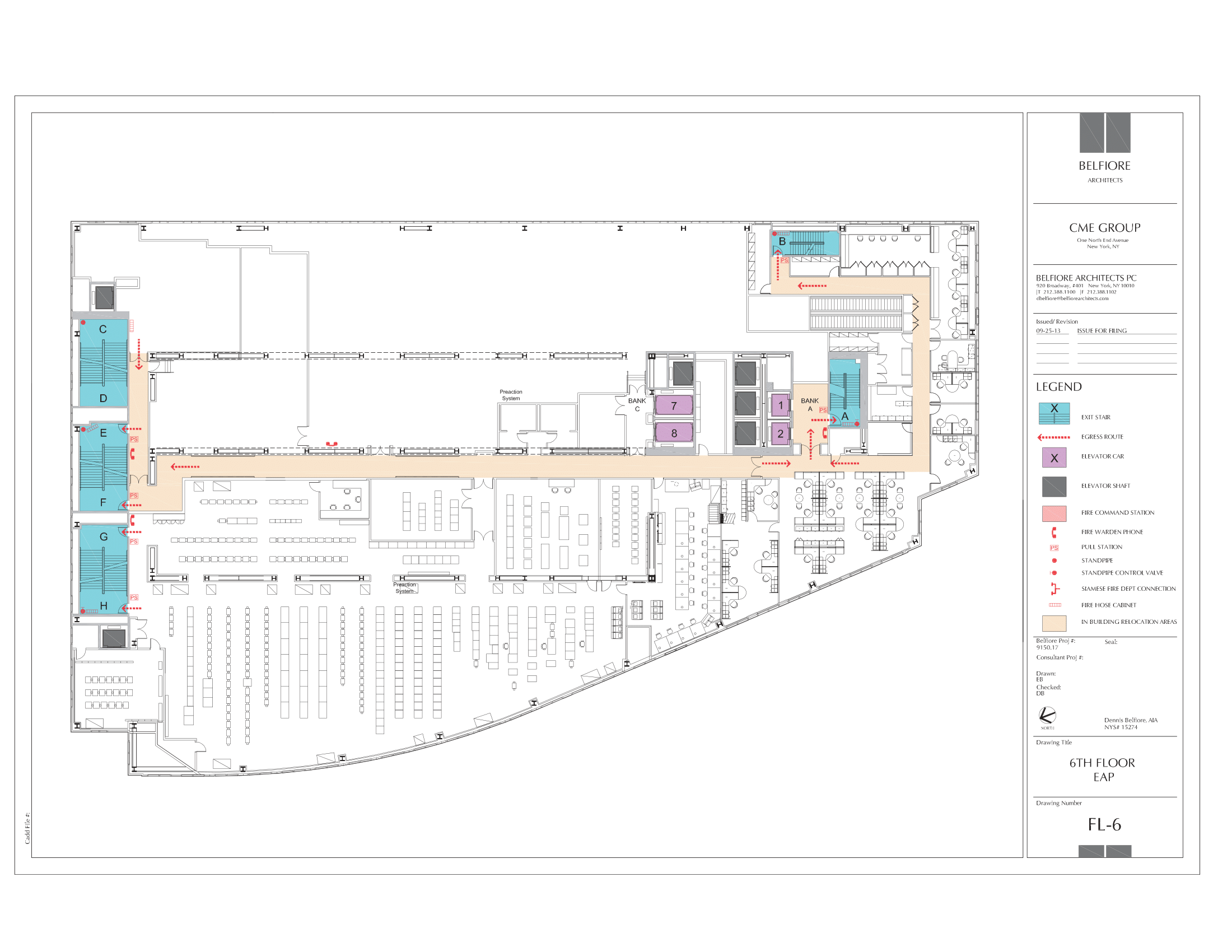The height and width of the screenshot is (952, 1232).
Task: Click the Fire Warden Phone legend icon
Action: click(1054, 532)
